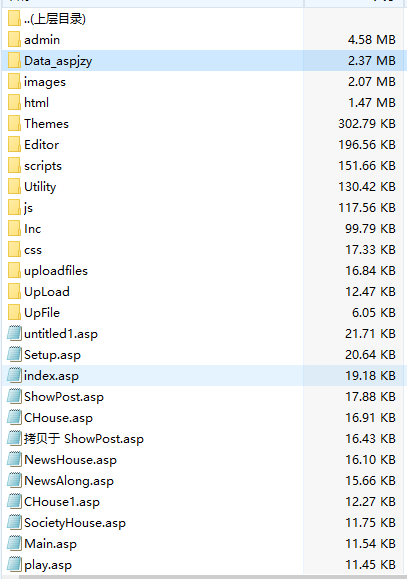This screenshot has width=407, height=579.
Task: Select the 17.33 KB css size cell
Action: (370, 250)
